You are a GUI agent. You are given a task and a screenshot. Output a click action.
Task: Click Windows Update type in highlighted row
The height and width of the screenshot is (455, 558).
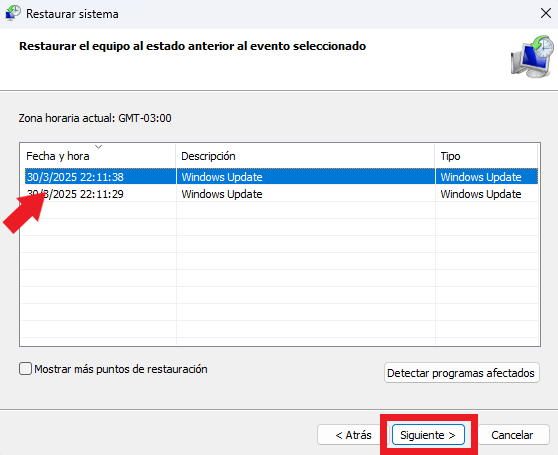481,177
